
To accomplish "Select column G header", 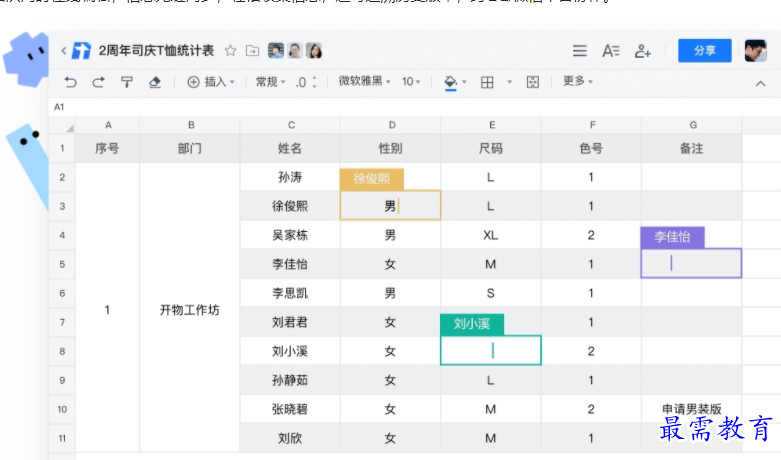I will pyautogui.click(x=692, y=125).
